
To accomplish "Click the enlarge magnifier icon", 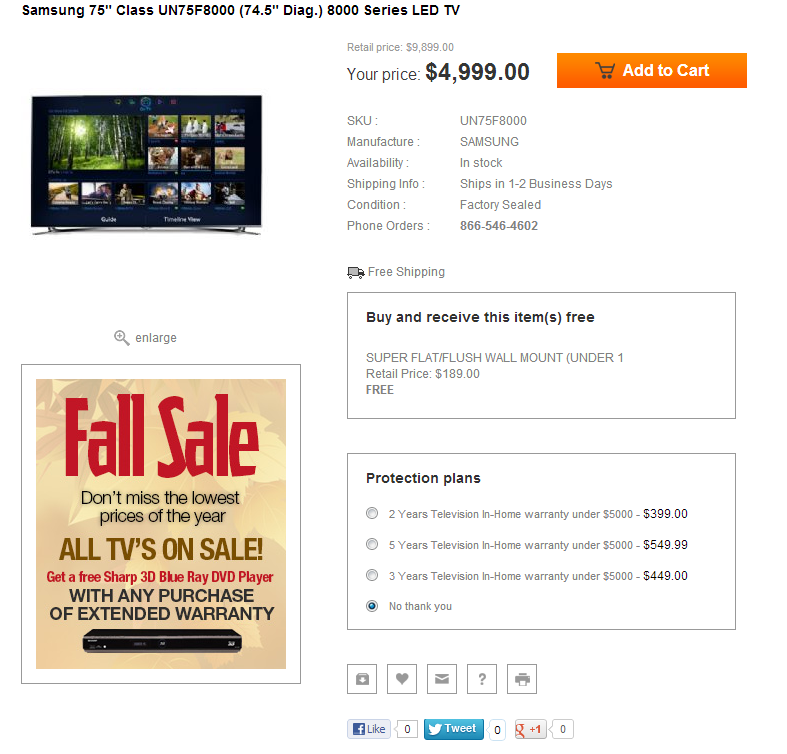I will click(121, 338).
